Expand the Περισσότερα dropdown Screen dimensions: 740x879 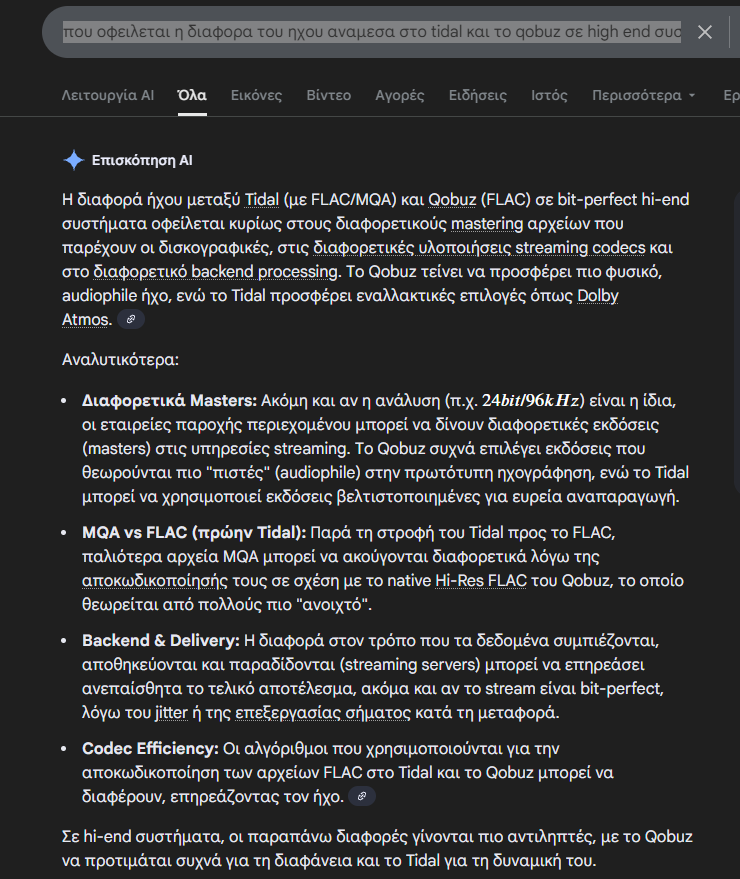(x=644, y=96)
